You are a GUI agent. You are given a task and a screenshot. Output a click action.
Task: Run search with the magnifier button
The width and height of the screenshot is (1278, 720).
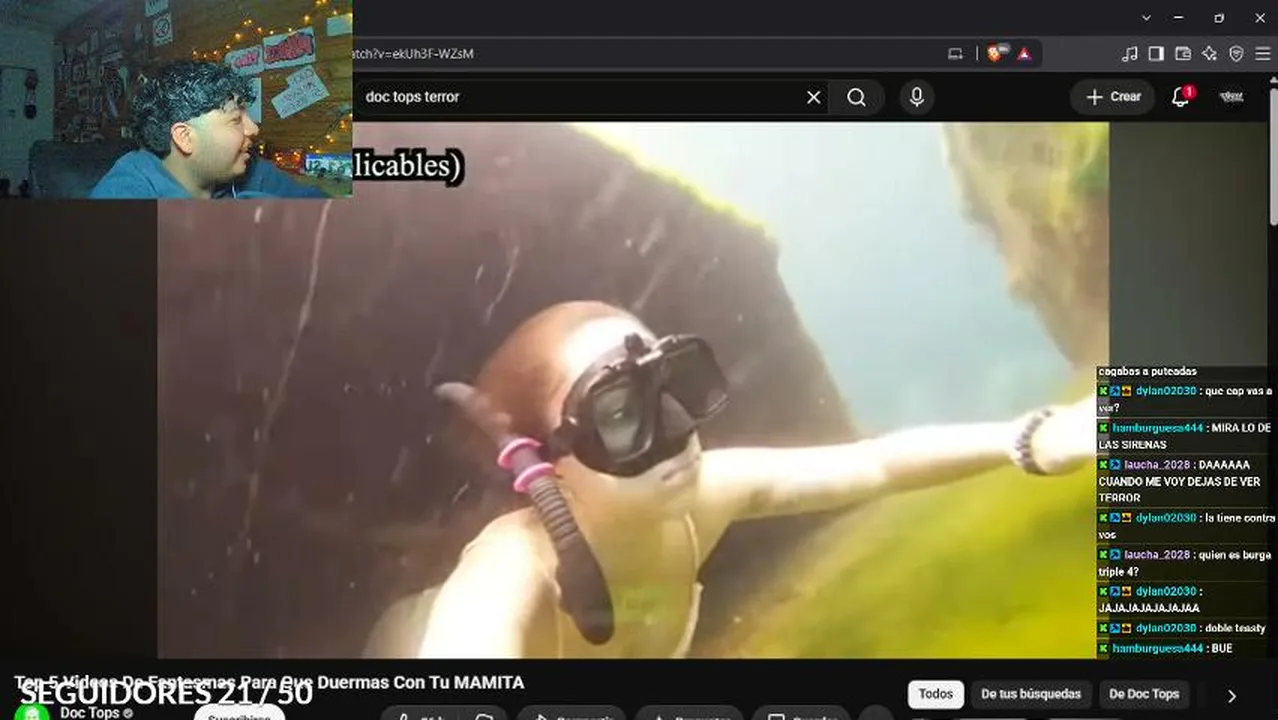pyautogui.click(x=856, y=97)
